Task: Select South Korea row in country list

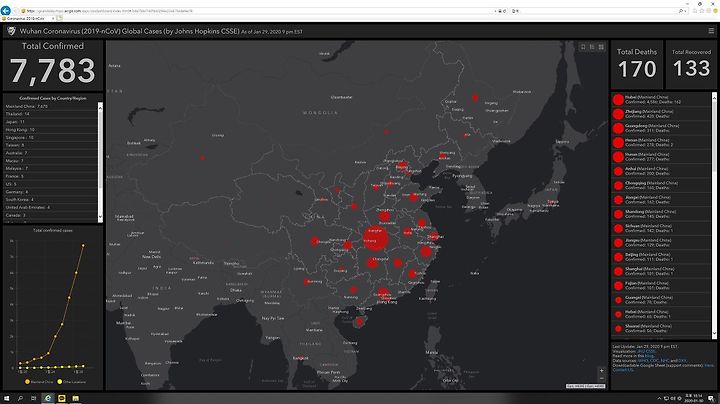Action: tap(51, 200)
